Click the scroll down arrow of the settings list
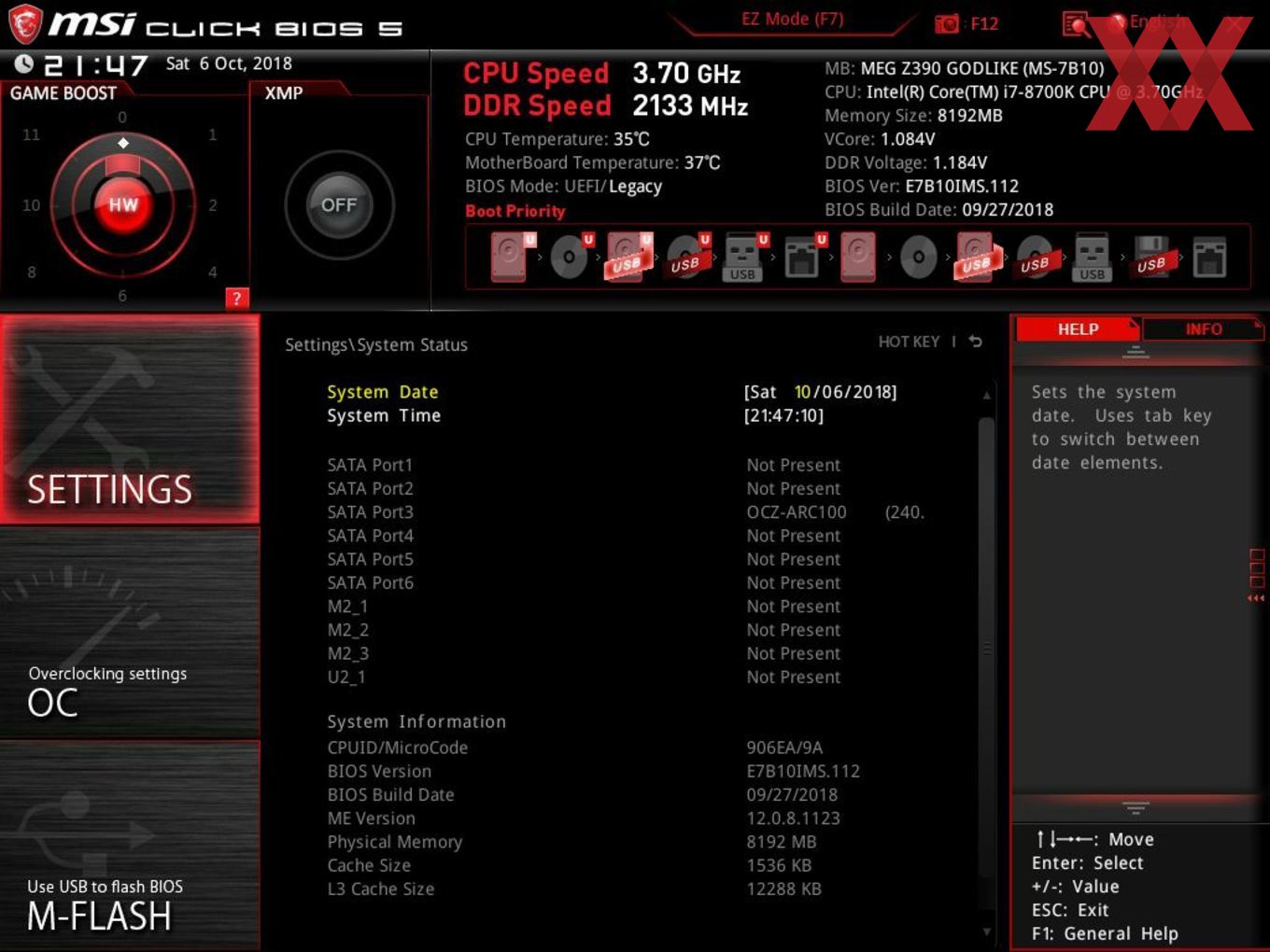 (x=986, y=931)
